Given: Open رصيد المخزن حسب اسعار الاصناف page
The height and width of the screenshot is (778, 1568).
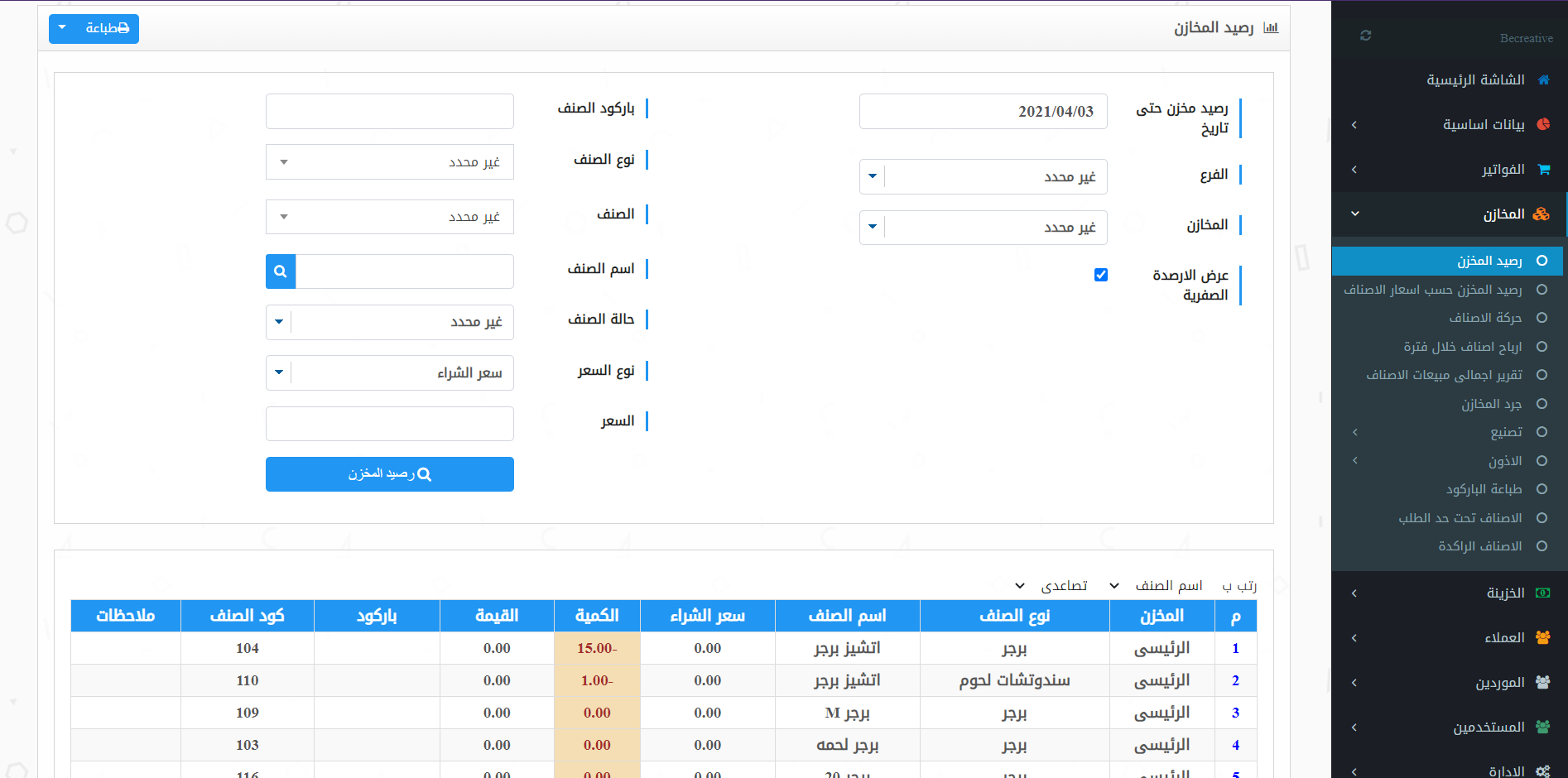Looking at the screenshot, I should (x=1432, y=290).
